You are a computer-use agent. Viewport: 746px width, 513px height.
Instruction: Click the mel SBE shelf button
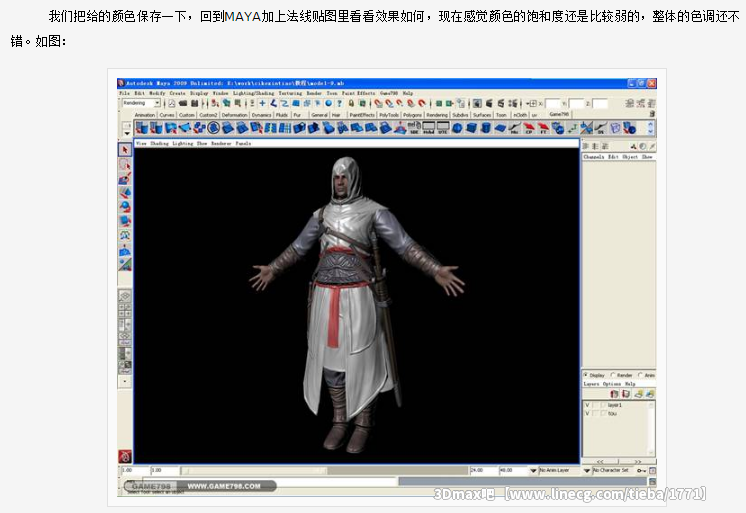414,128
